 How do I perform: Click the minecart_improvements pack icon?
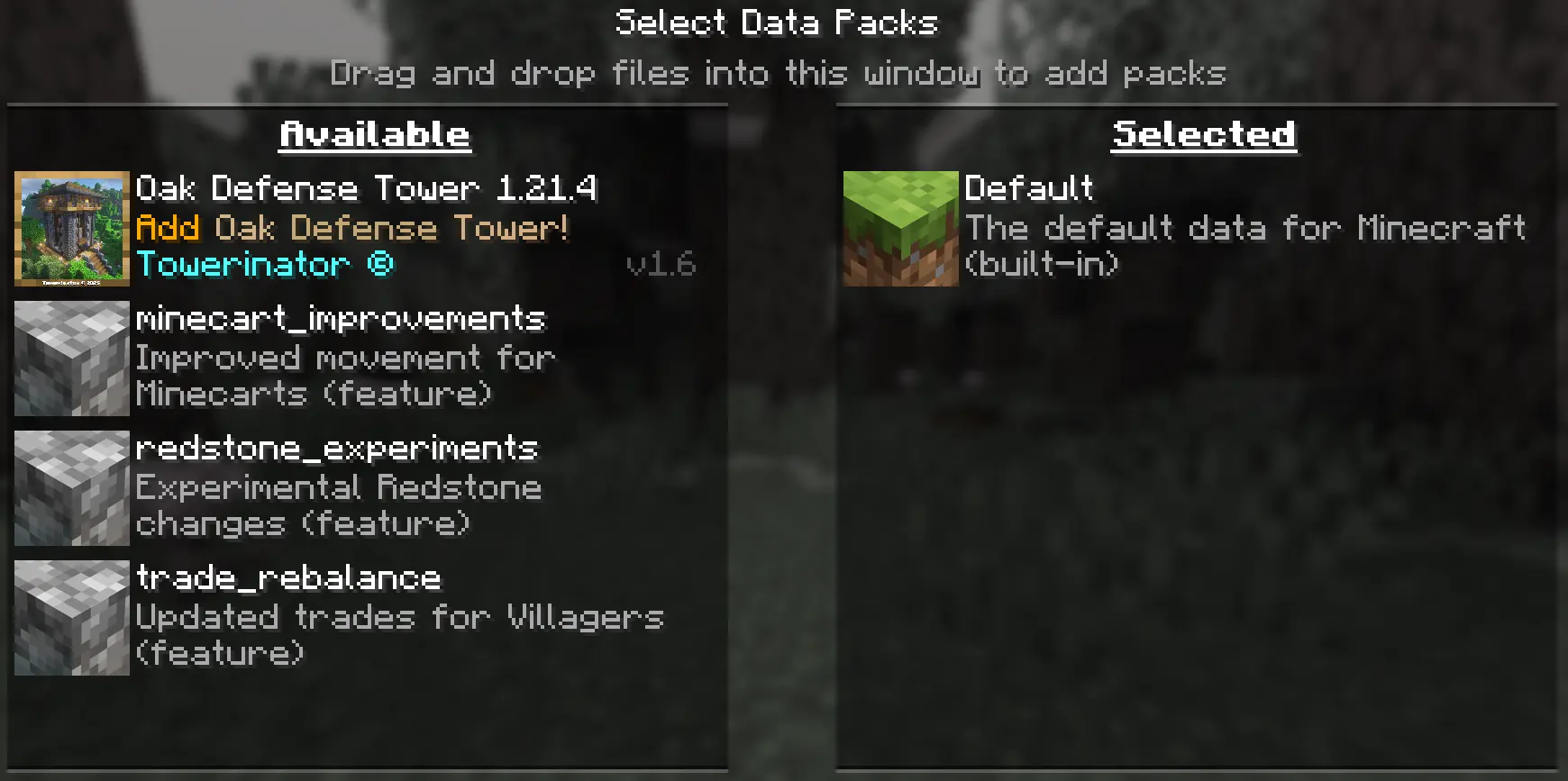point(72,359)
